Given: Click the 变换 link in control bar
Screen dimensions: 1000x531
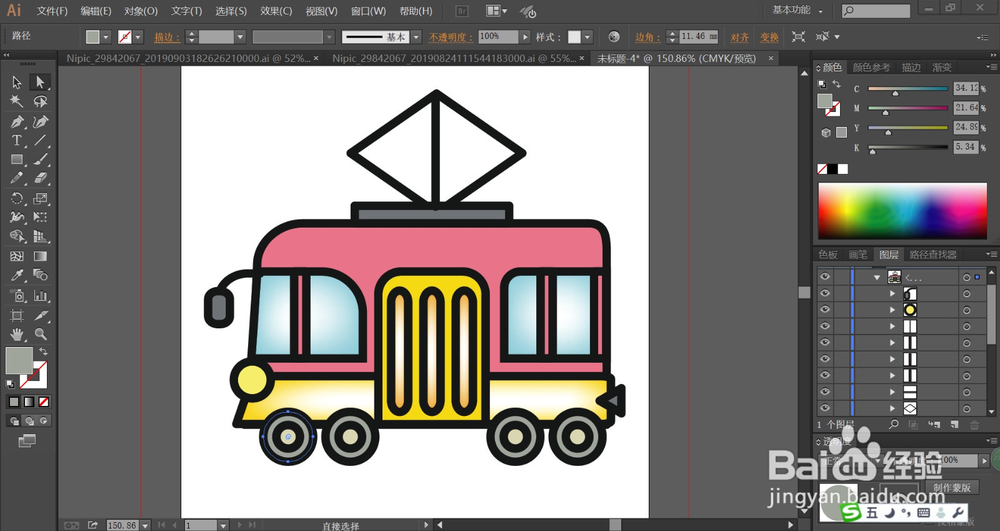Looking at the screenshot, I should coord(769,38).
